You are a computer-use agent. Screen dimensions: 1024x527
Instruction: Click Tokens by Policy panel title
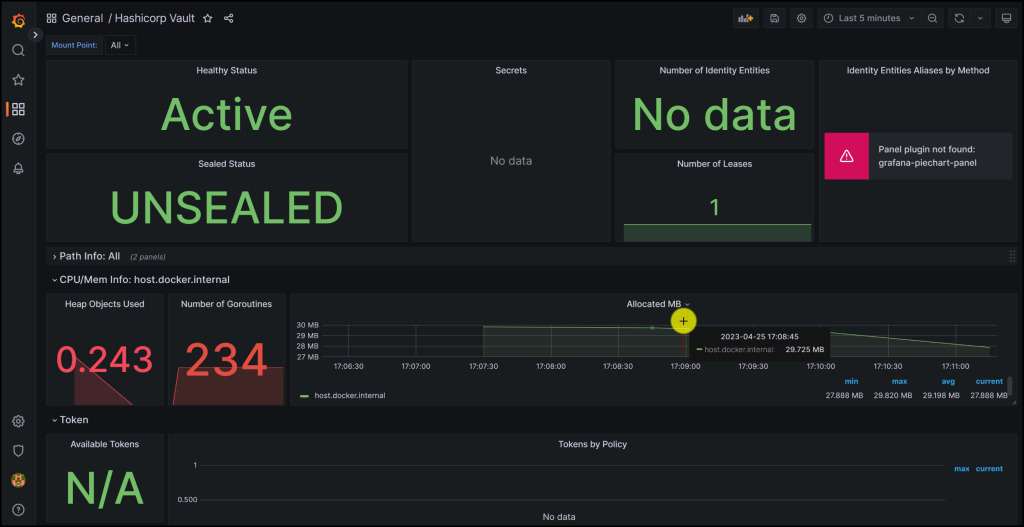pyautogui.click(x=592, y=444)
